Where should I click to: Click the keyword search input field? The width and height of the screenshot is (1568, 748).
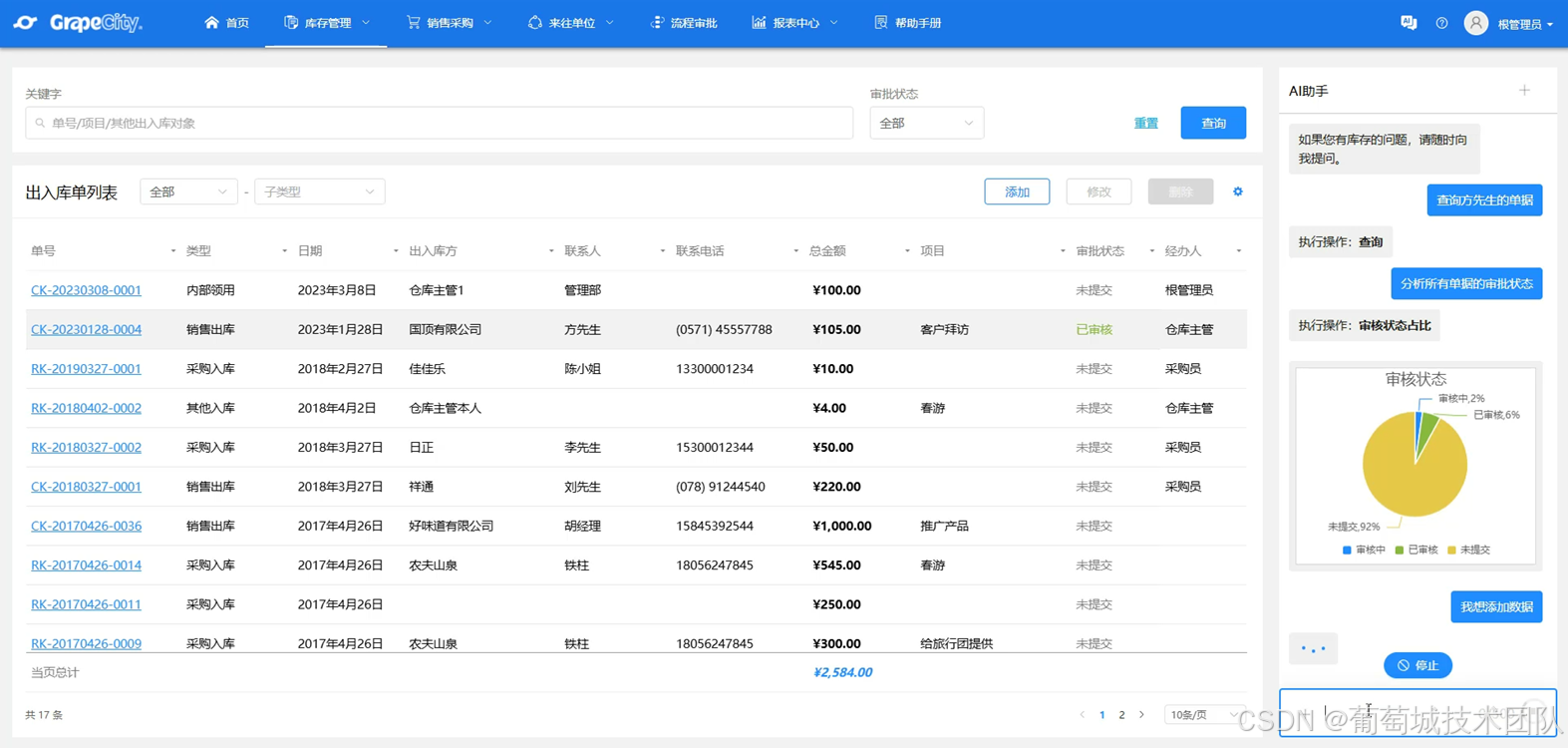pyautogui.click(x=439, y=123)
